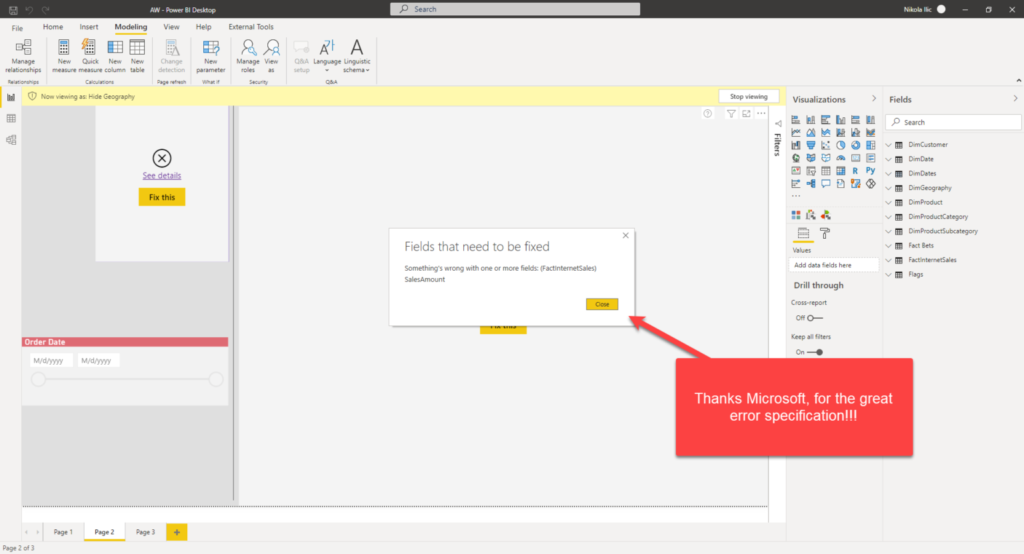The width and height of the screenshot is (1024, 554).
Task: Click the Stop viewing button
Action: (x=748, y=96)
